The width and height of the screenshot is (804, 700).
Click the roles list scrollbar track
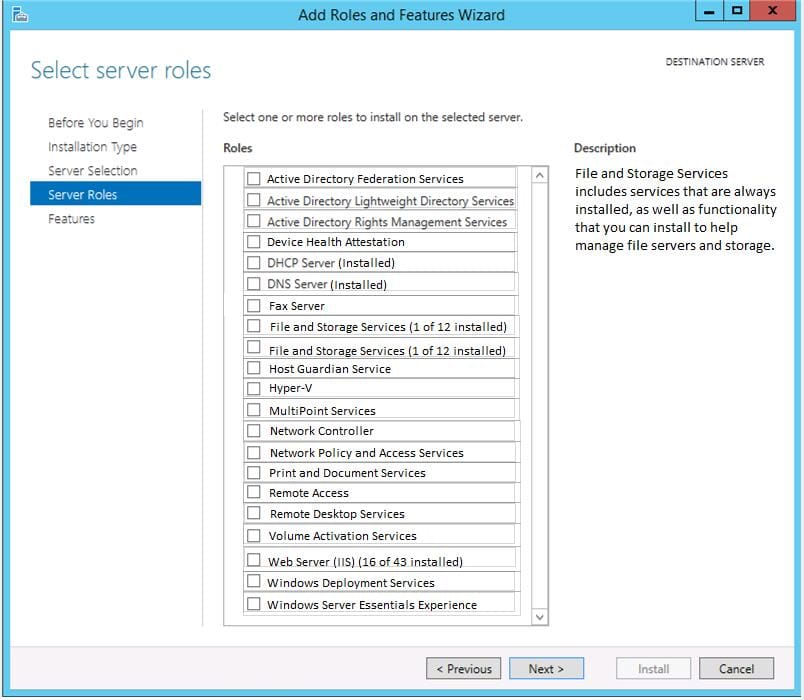[x=539, y=396]
